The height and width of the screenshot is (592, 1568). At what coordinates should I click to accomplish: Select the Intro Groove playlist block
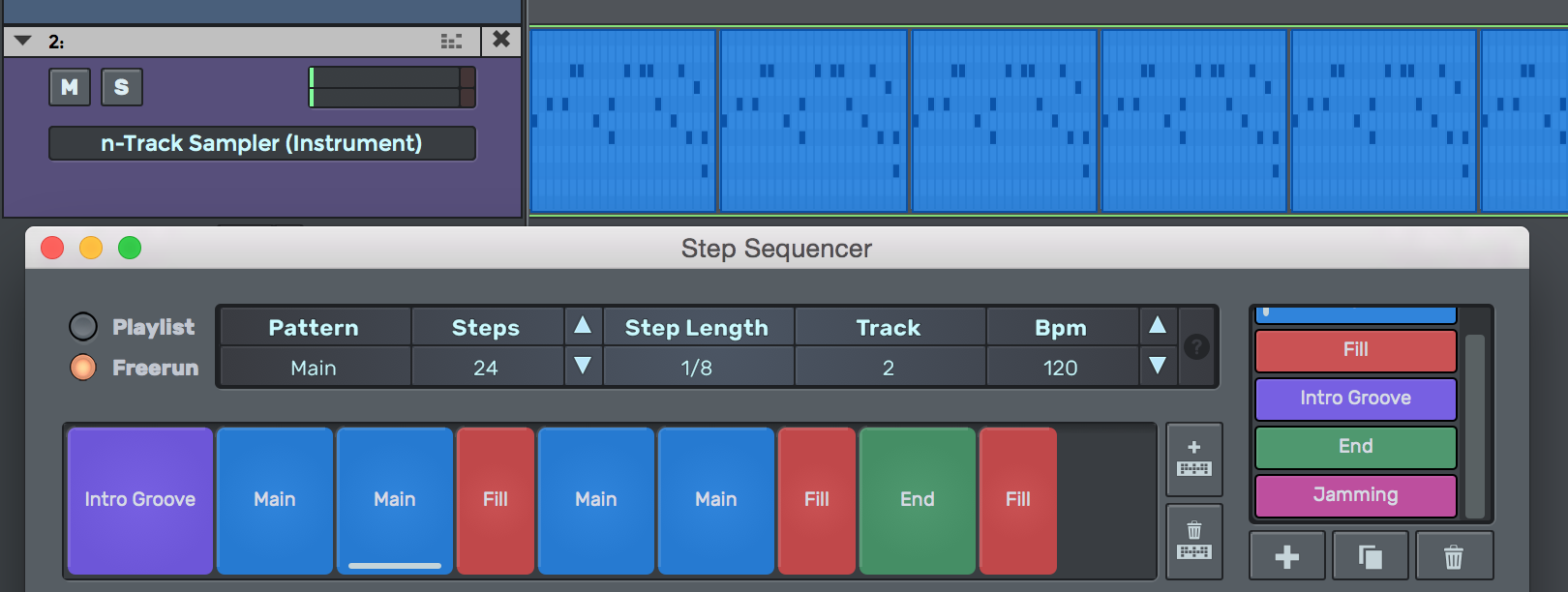click(140, 500)
